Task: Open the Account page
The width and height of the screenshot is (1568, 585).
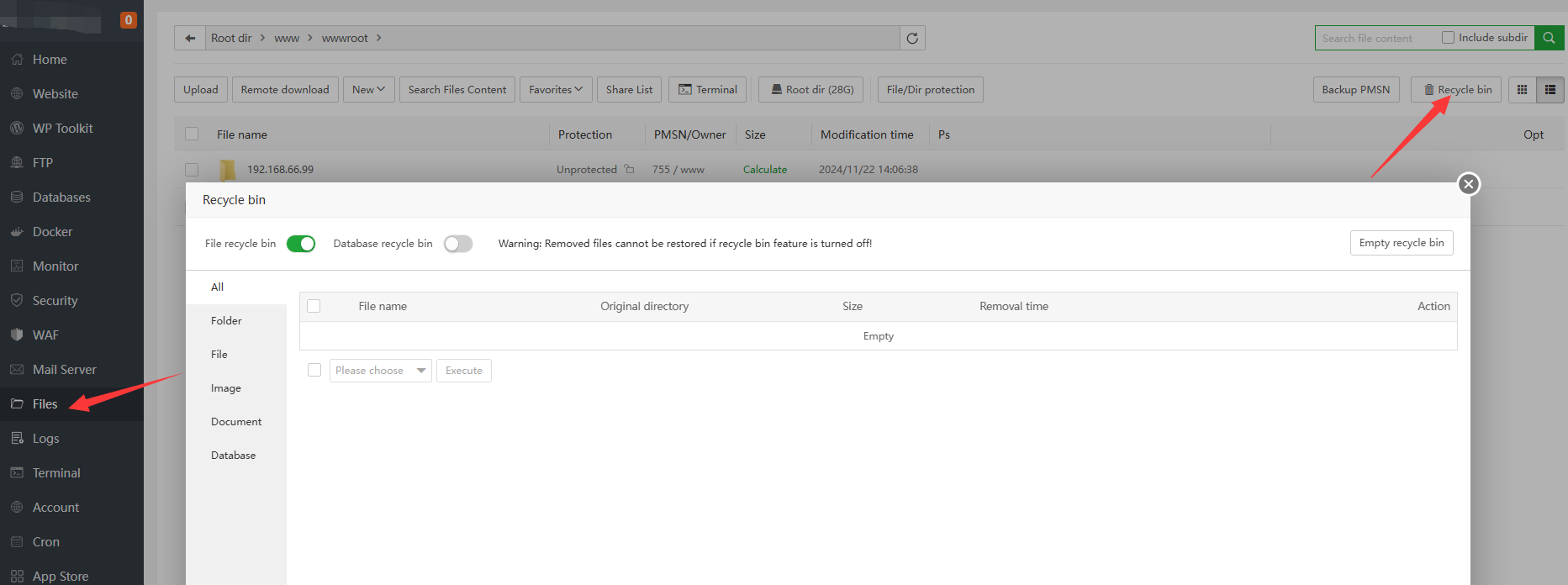Action: (55, 508)
